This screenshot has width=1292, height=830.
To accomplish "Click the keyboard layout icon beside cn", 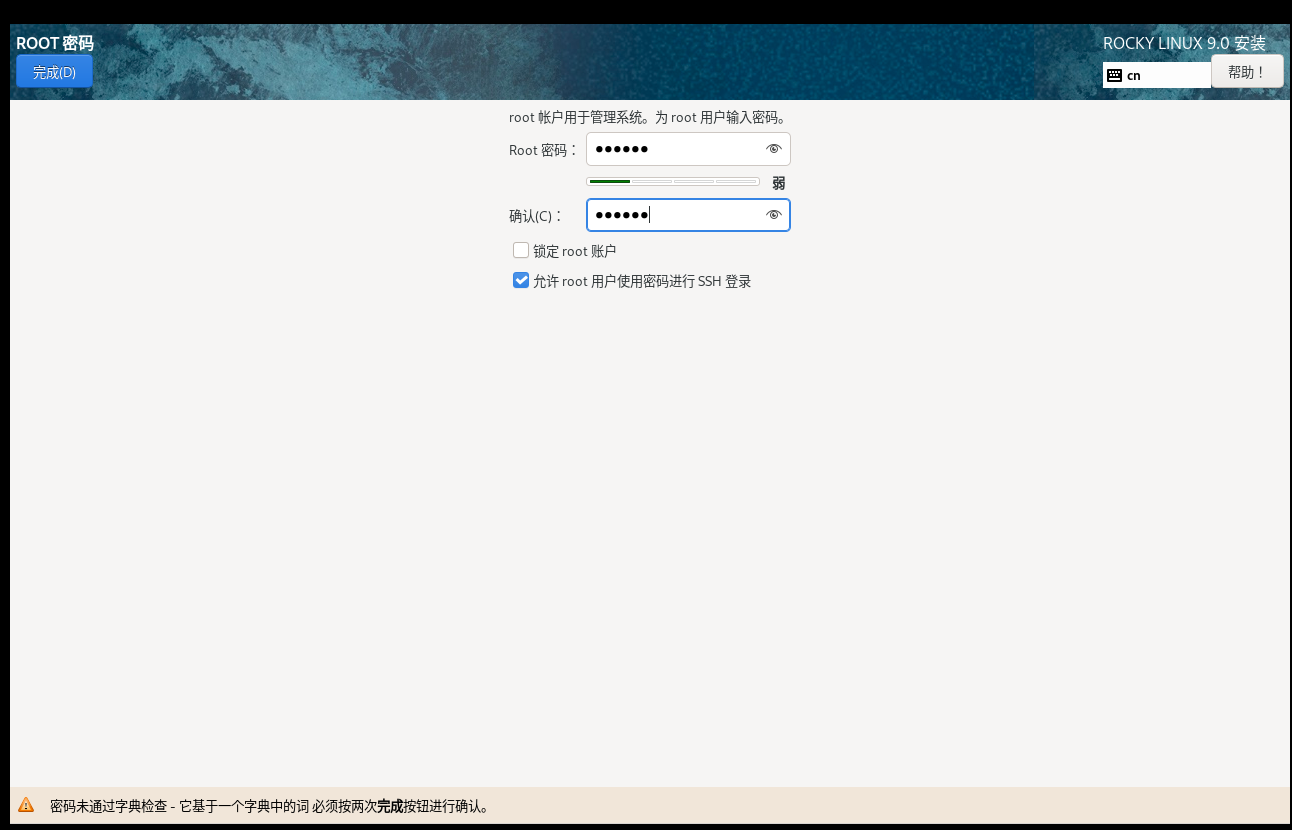I will (x=1114, y=75).
